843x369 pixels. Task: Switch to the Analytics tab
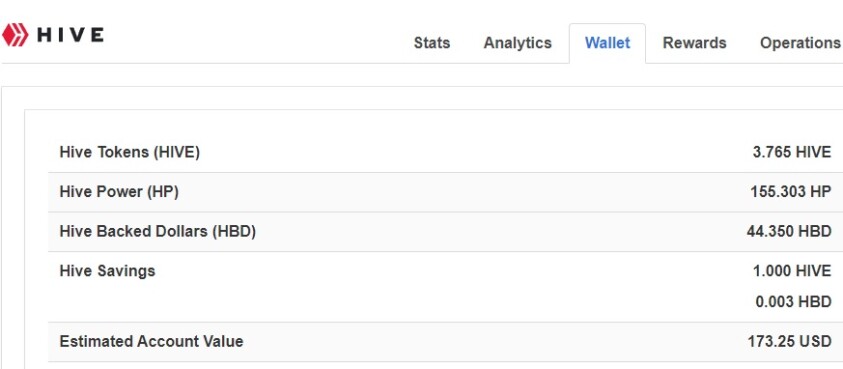point(517,43)
